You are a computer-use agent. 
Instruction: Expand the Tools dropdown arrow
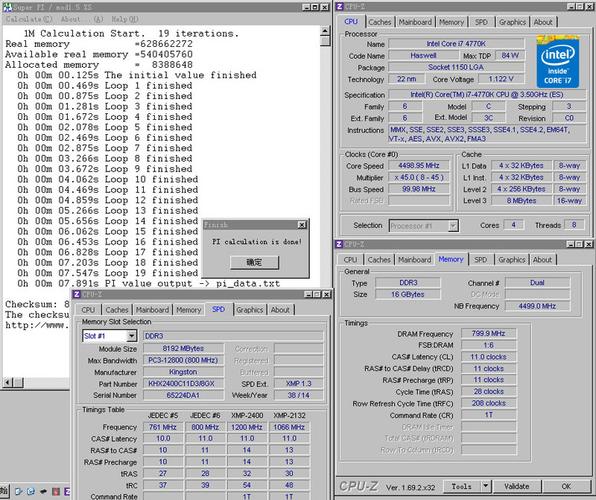485,486
